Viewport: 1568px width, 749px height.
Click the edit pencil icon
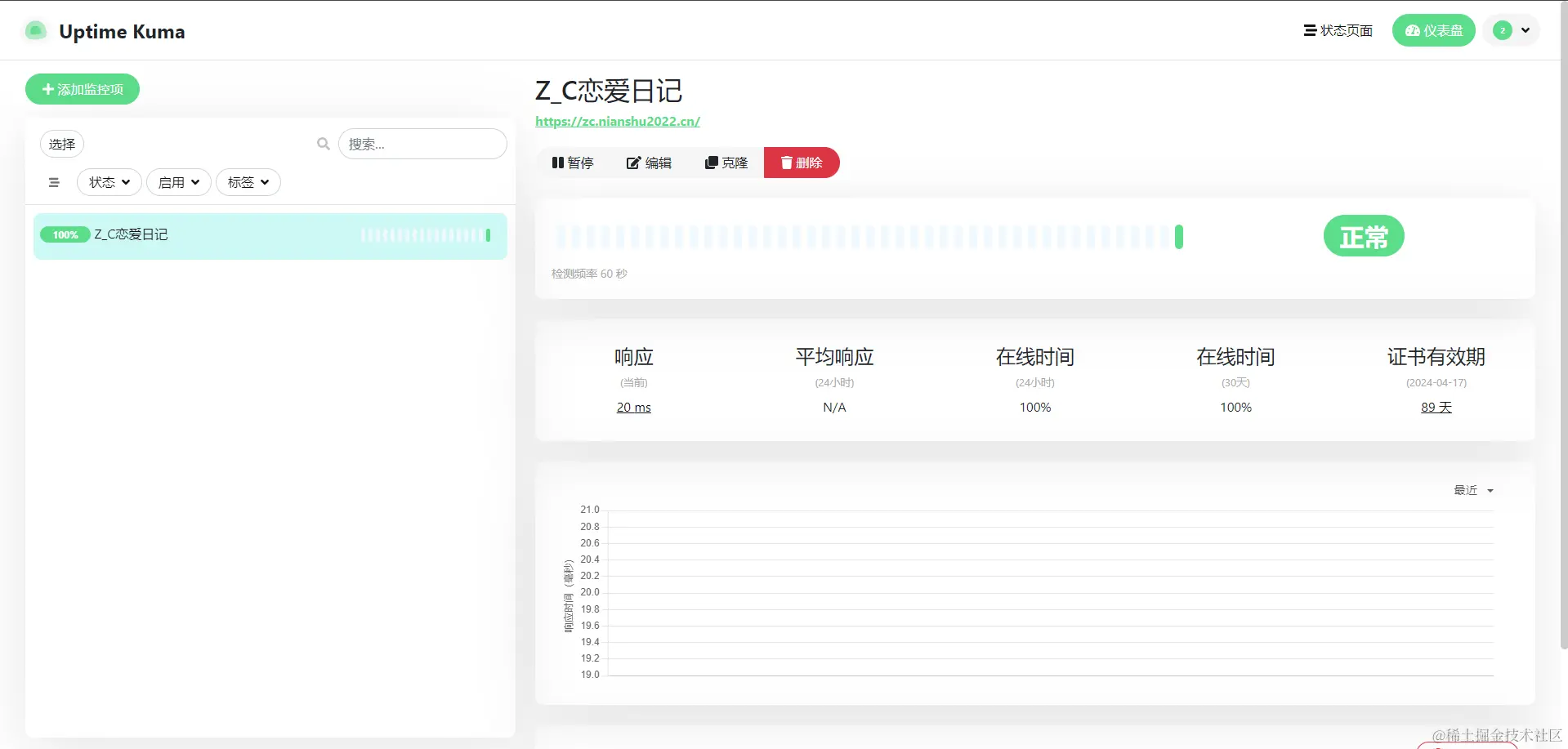point(633,163)
